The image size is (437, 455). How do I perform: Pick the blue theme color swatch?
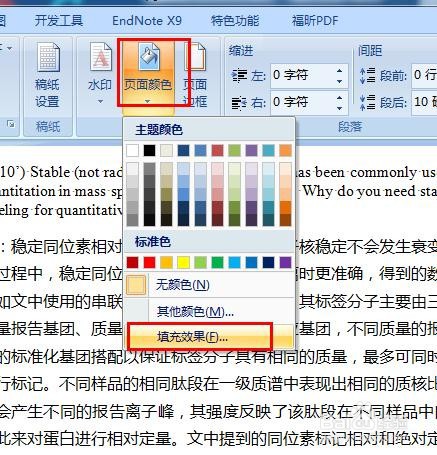(x=201, y=150)
